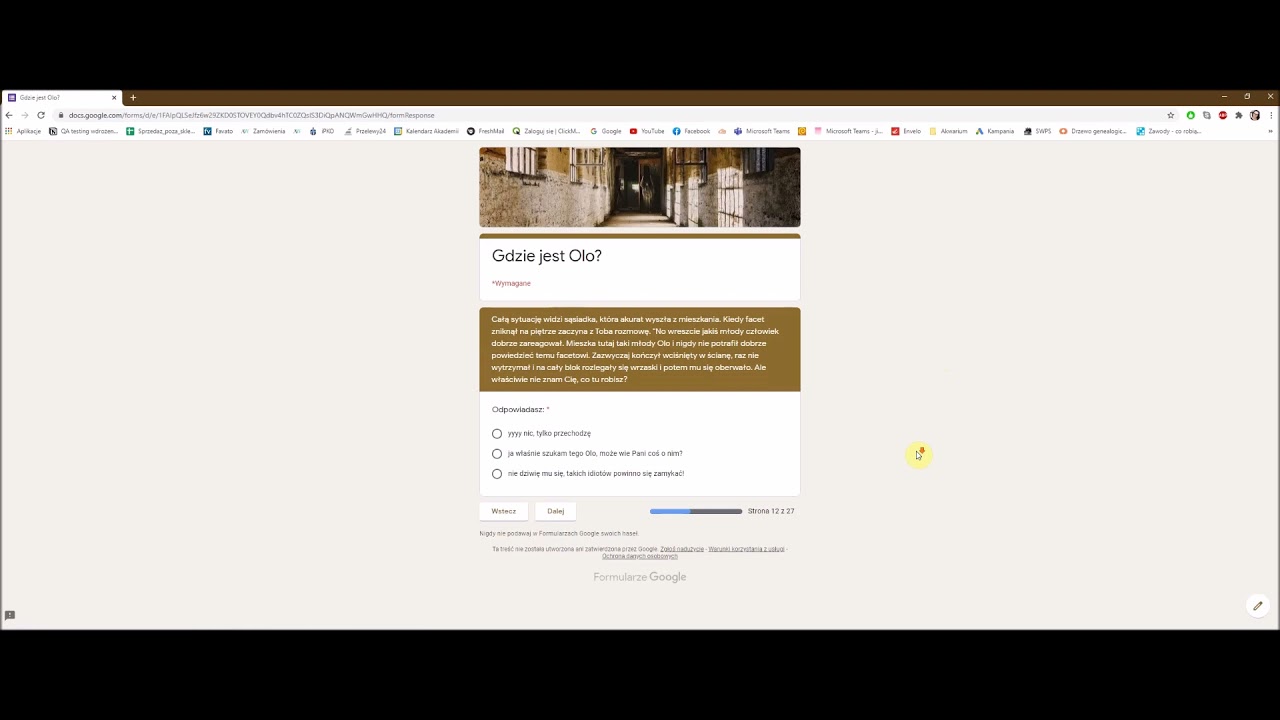Click the edit form pencil icon

pos(1258,606)
